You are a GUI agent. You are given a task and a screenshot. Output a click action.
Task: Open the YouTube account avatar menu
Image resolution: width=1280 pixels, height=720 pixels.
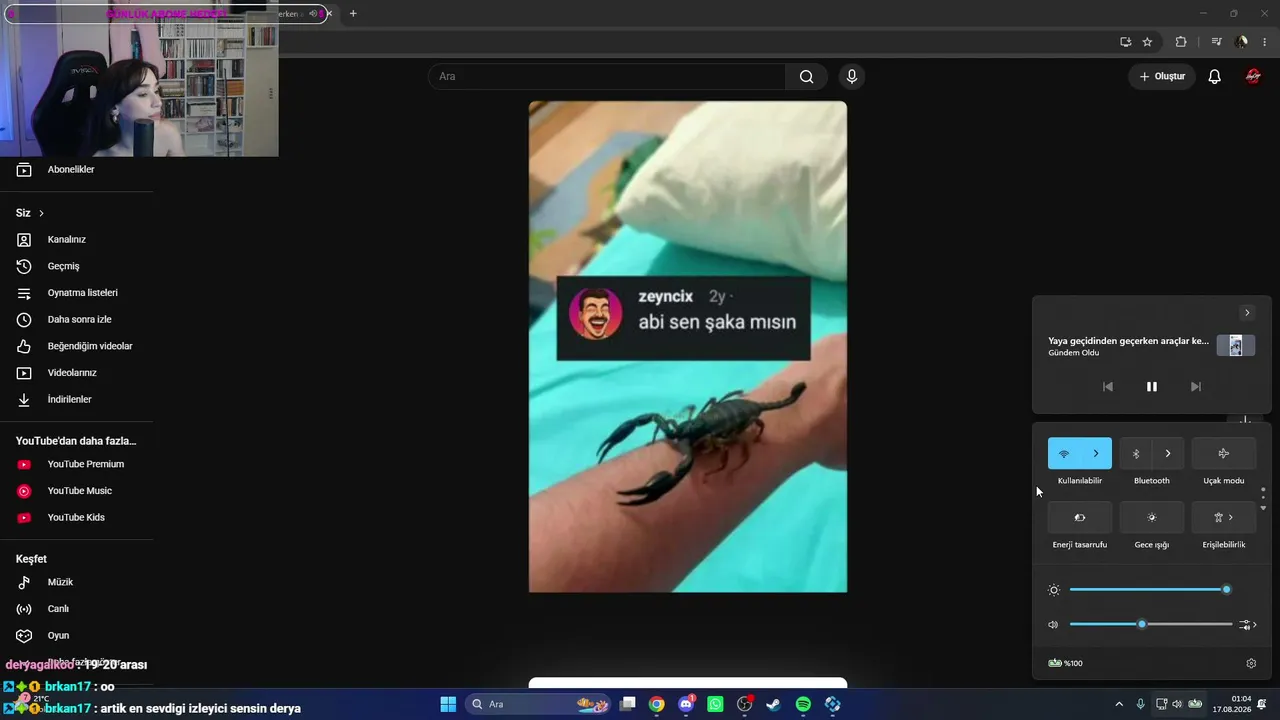click(x=1253, y=77)
